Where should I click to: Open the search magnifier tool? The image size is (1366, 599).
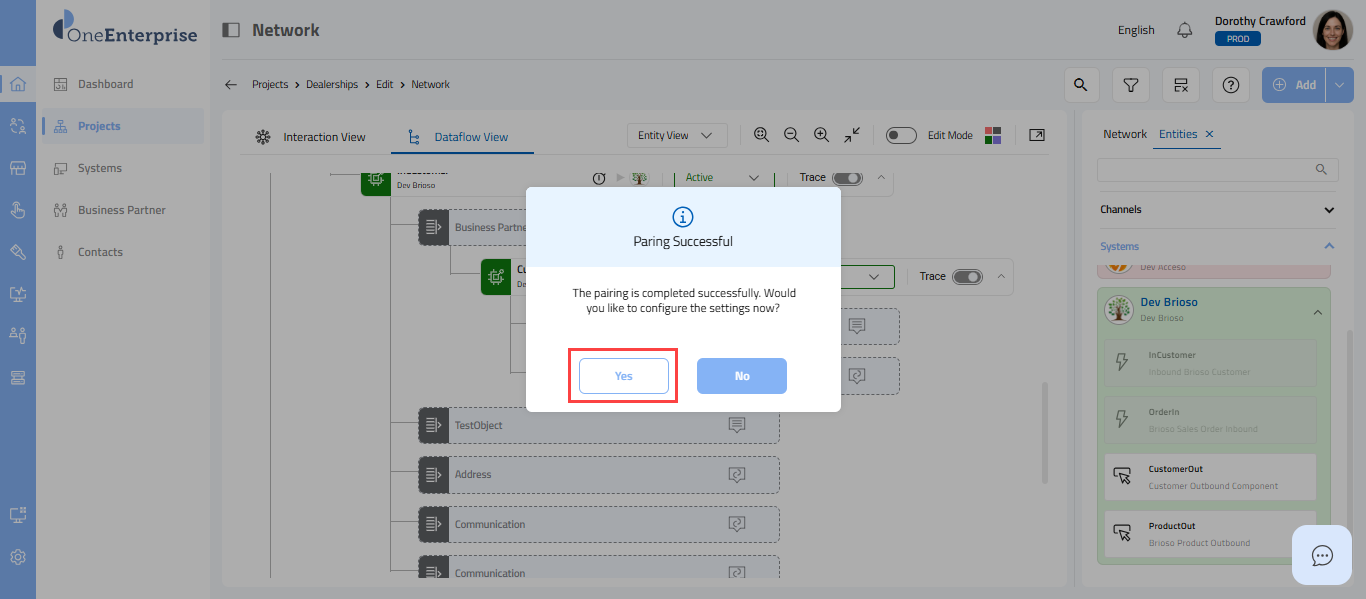click(1081, 85)
